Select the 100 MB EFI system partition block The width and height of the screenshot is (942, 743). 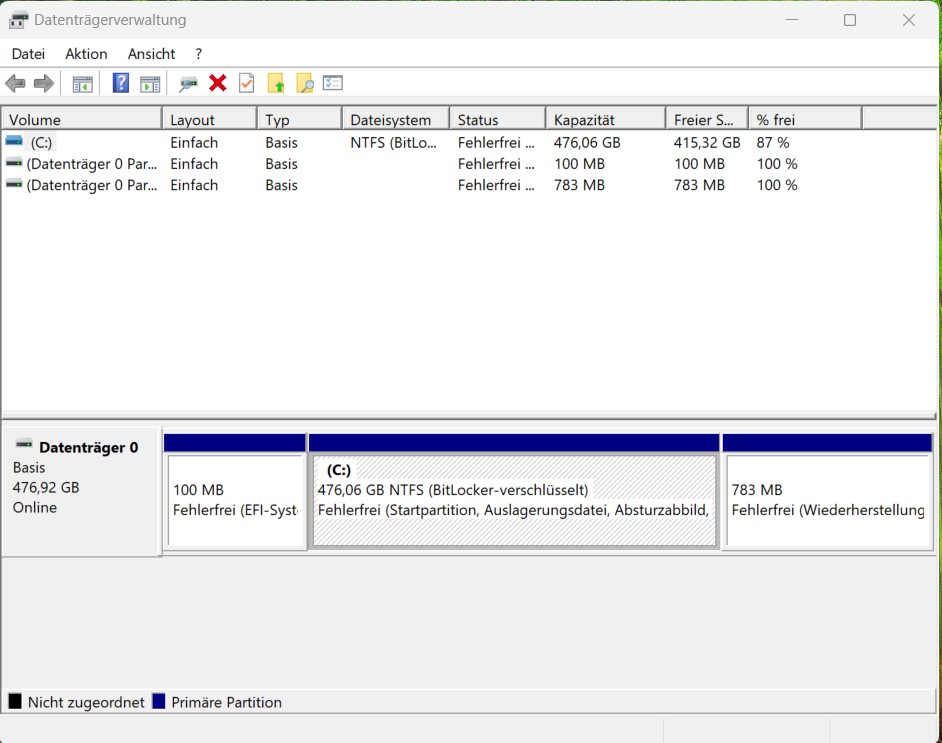(x=236, y=500)
